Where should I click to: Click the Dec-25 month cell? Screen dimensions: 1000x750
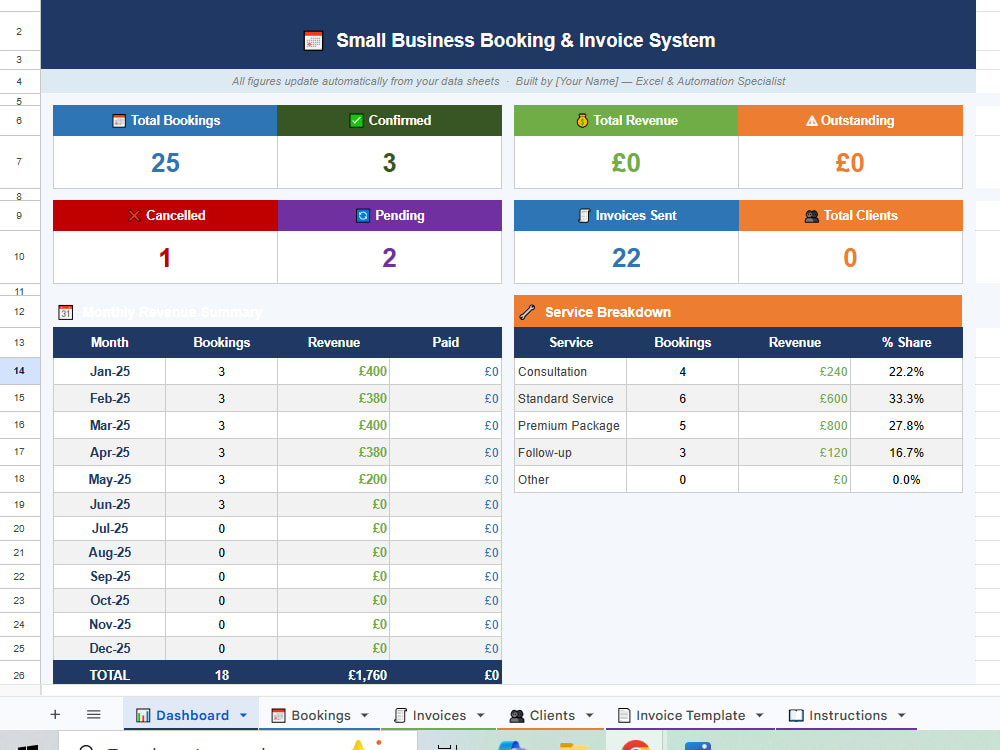click(x=109, y=649)
